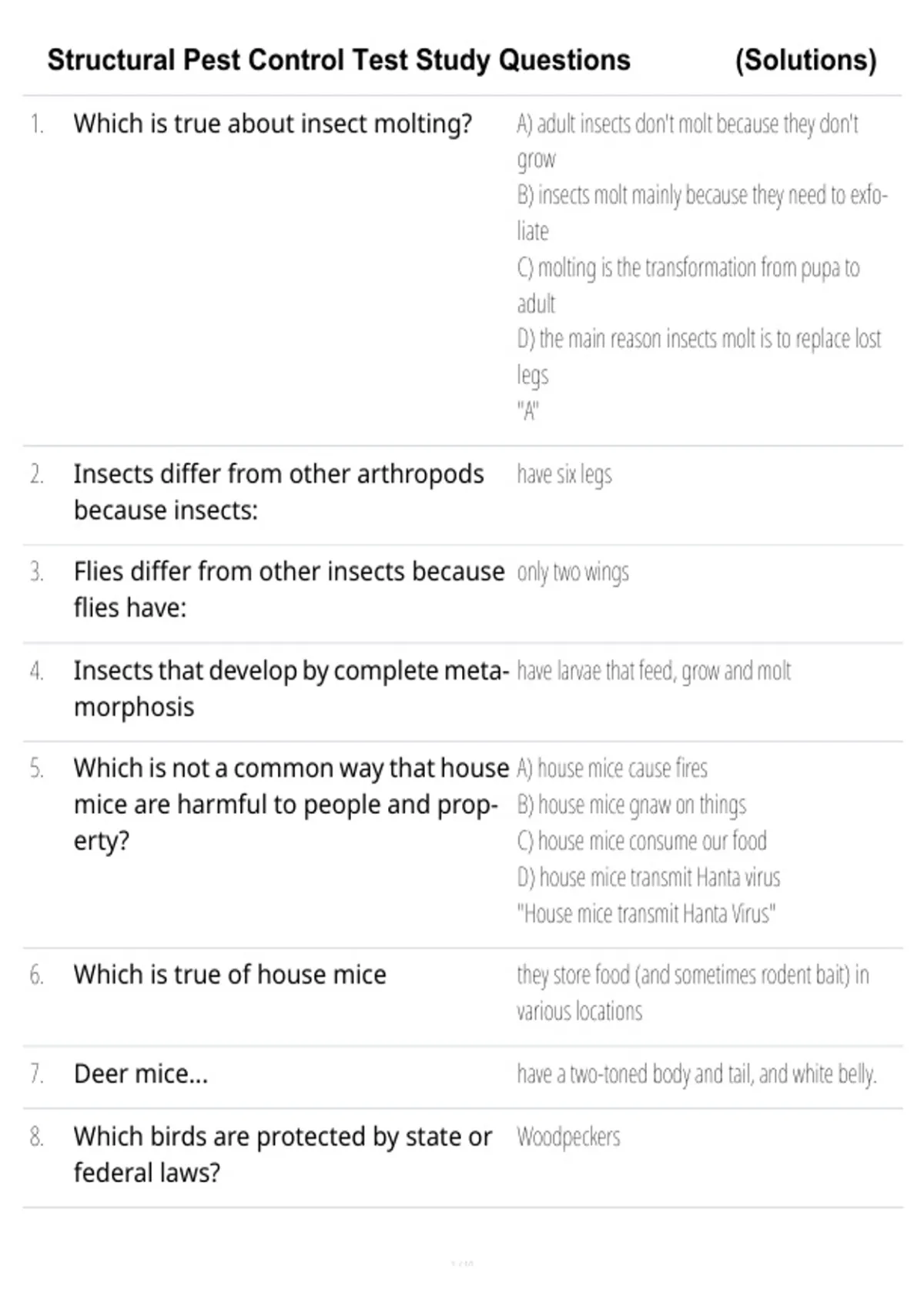Click question 8 about protected birds
Image resolution: width=924 pixels, height=1309 pixels.
(x=282, y=1153)
